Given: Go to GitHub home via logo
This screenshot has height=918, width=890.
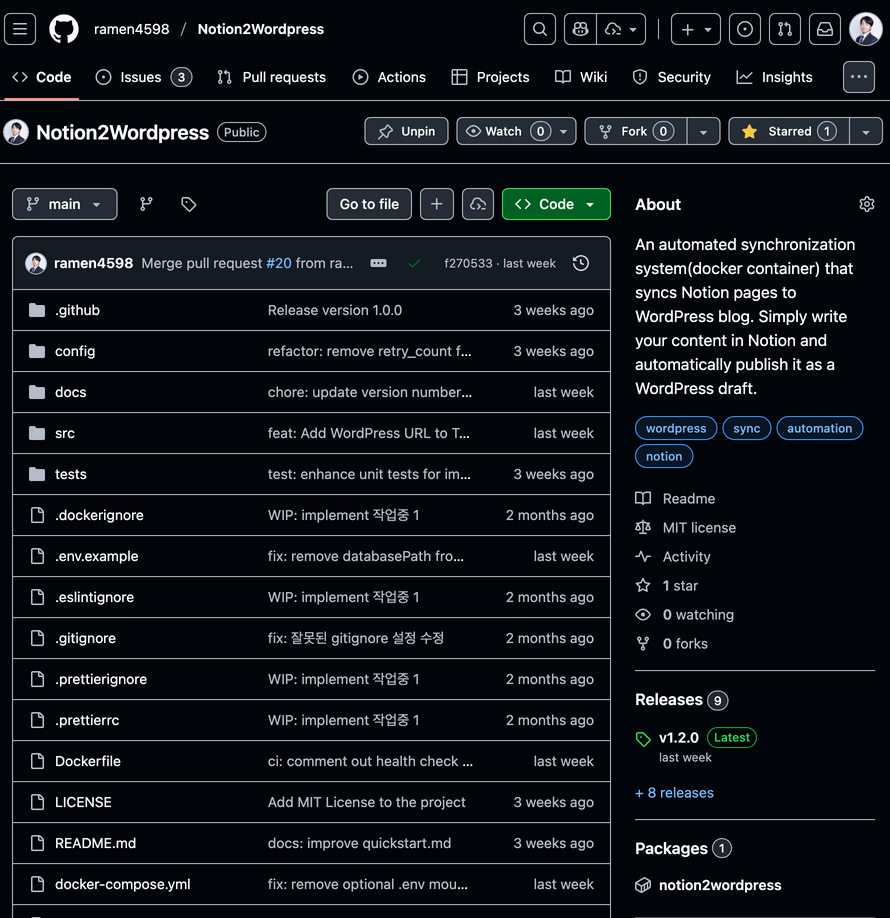Looking at the screenshot, I should click(64, 29).
